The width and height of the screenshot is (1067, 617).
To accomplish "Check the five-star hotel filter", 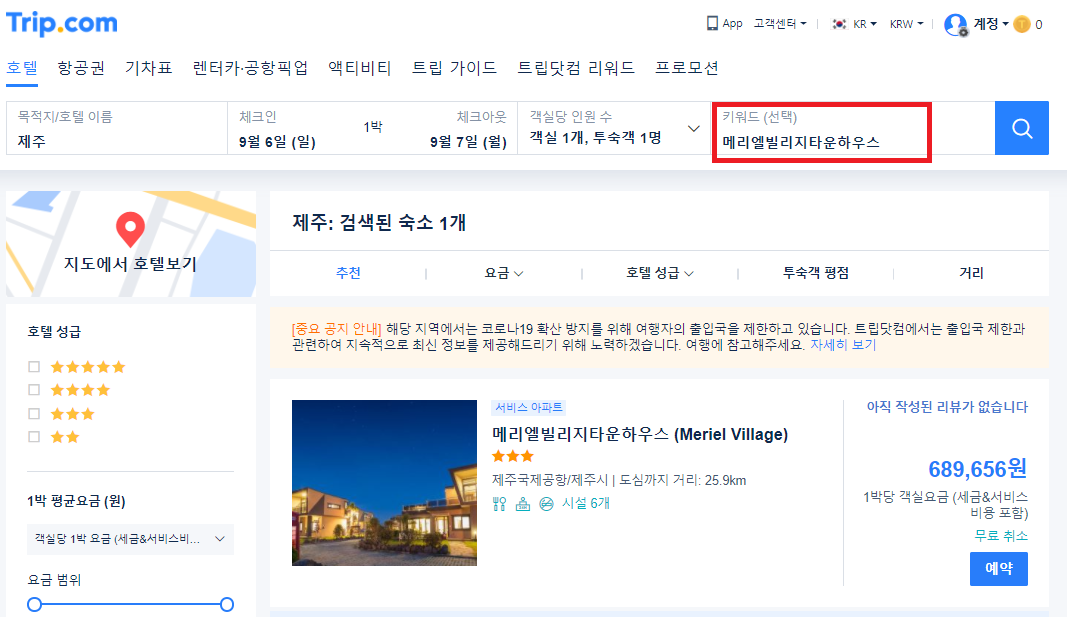I will [x=34, y=367].
